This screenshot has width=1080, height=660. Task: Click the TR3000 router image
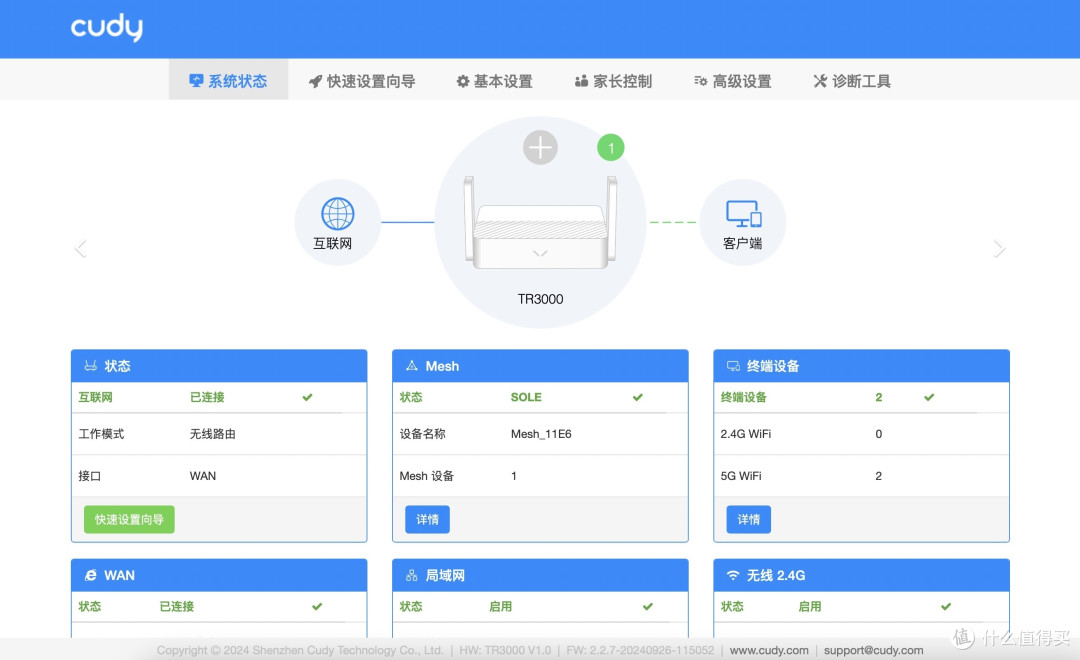click(540, 223)
